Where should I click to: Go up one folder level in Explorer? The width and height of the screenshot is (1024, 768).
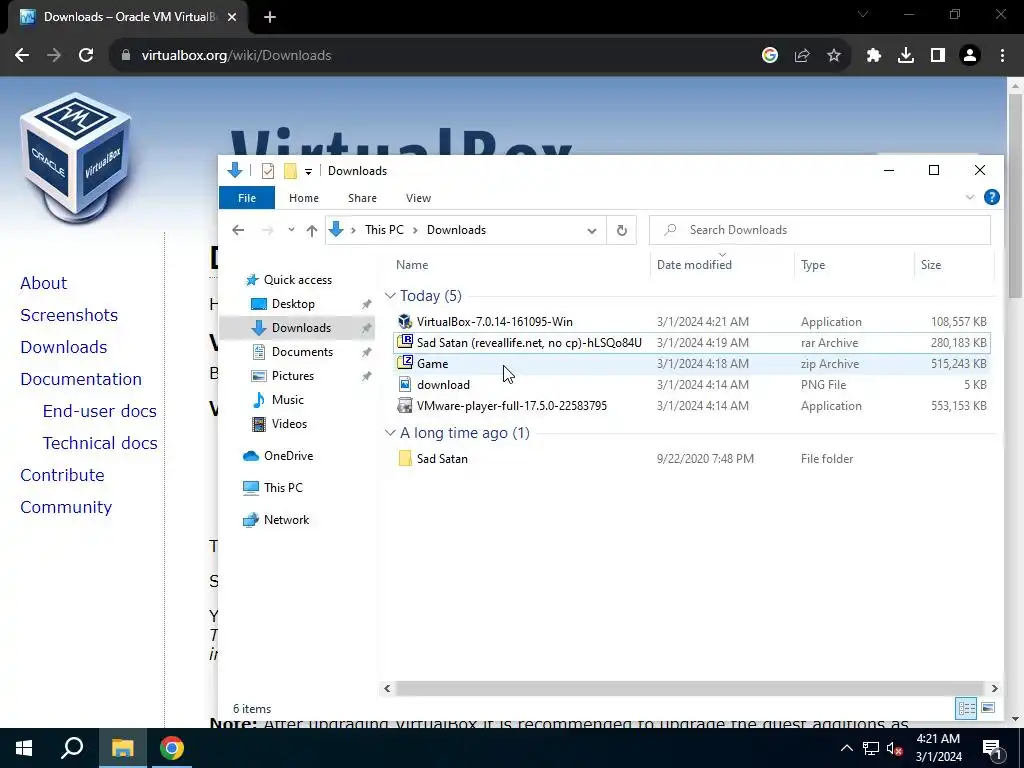point(312,230)
